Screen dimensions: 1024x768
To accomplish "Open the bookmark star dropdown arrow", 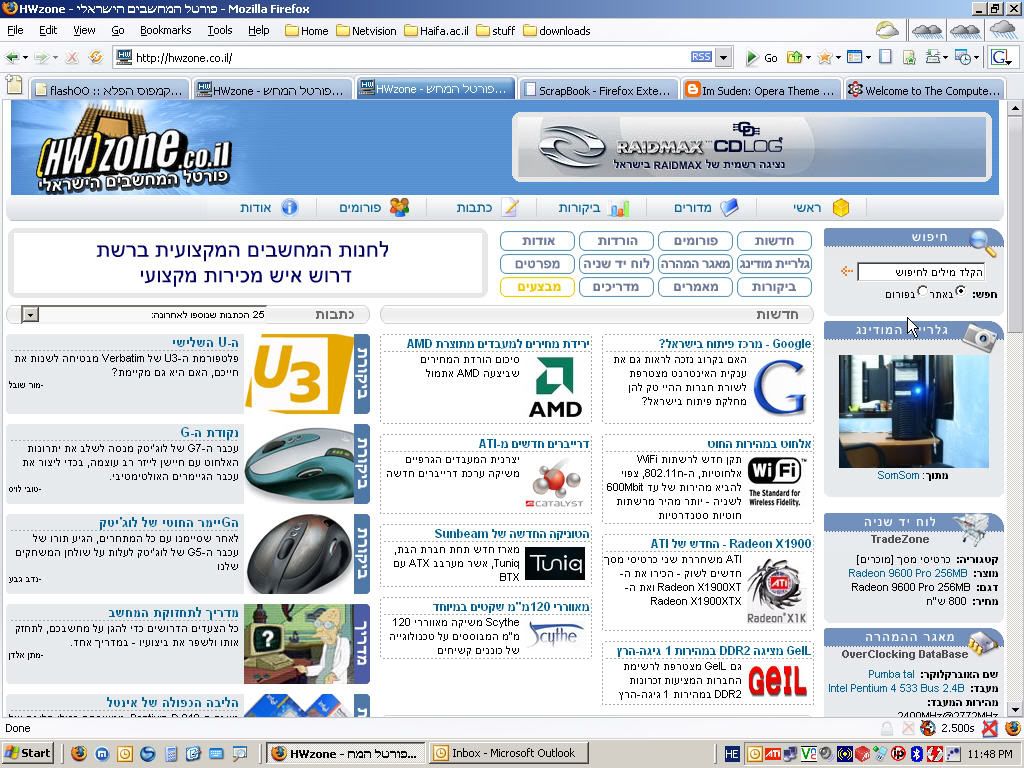I will pyautogui.click(x=838, y=57).
